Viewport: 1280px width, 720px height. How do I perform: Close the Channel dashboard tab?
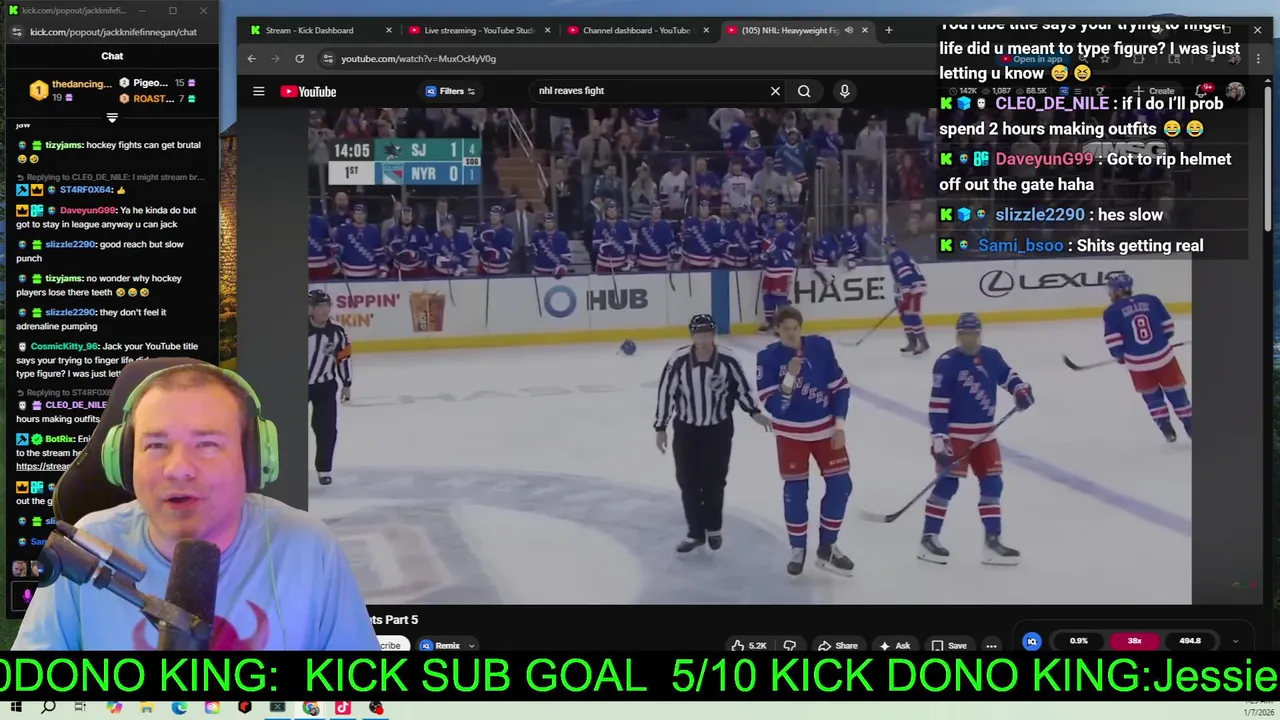click(x=706, y=30)
